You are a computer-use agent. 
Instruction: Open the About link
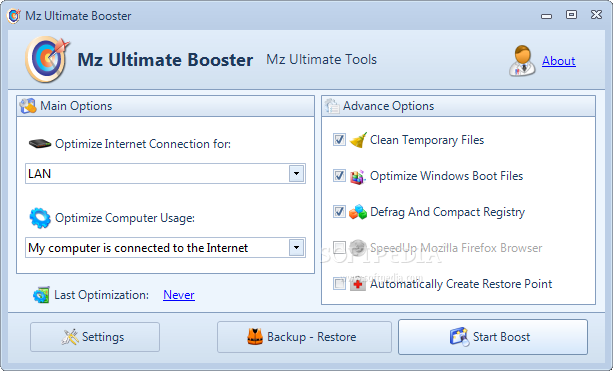[x=559, y=61]
